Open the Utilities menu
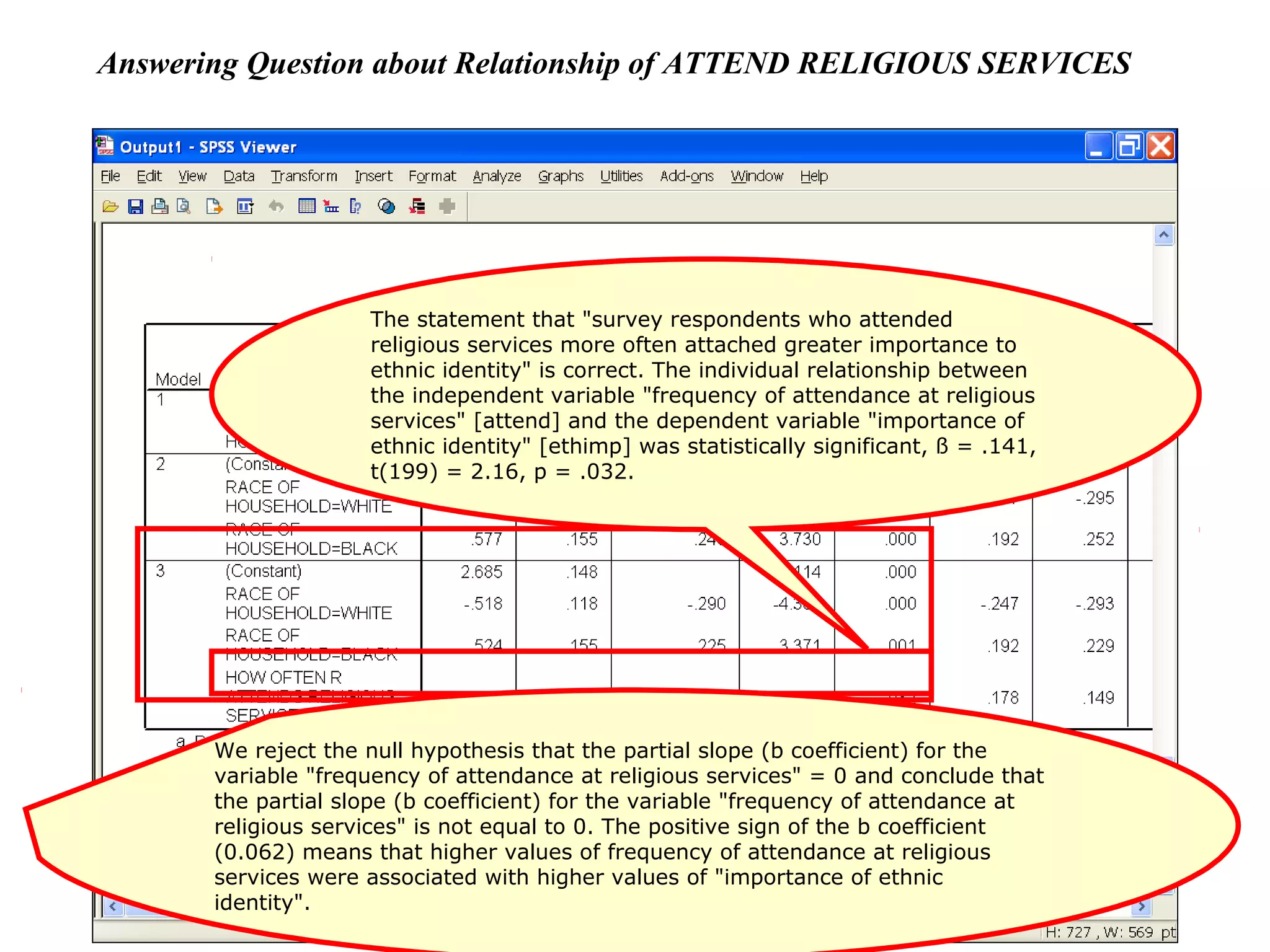 (x=621, y=176)
